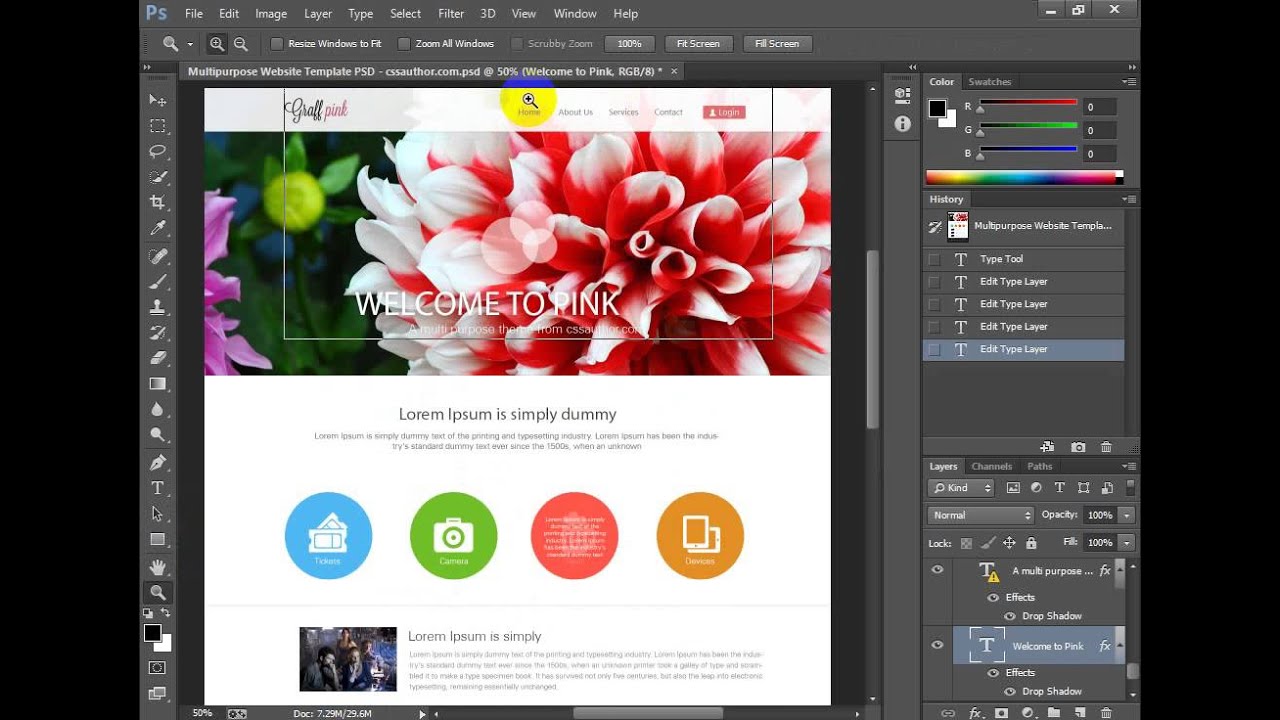Create new document from current state
1280x720 pixels.
click(1047, 447)
